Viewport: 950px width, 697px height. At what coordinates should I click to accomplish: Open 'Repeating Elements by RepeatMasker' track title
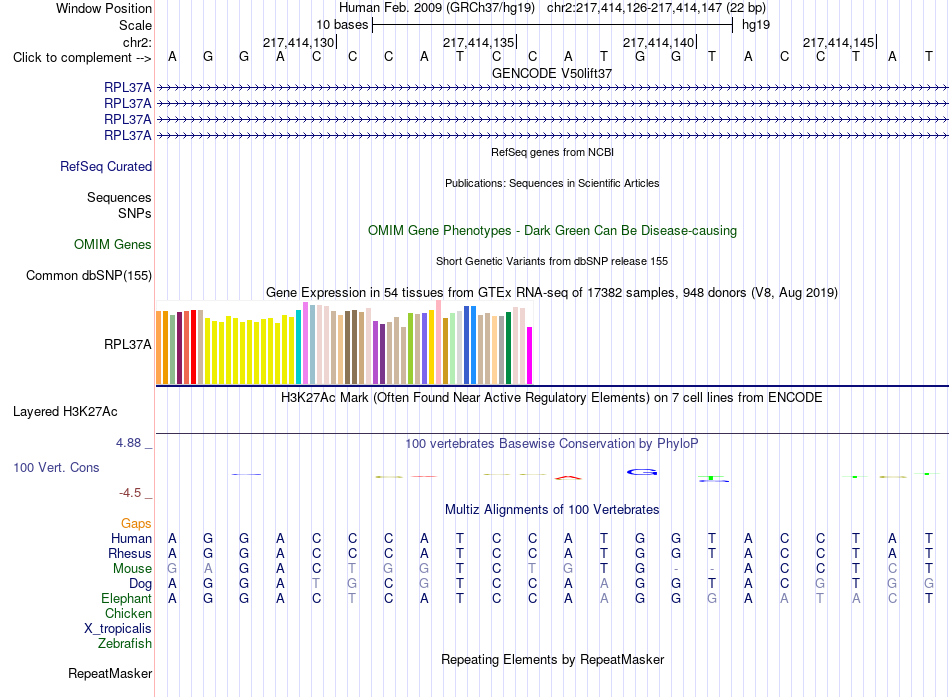[x=552, y=659]
